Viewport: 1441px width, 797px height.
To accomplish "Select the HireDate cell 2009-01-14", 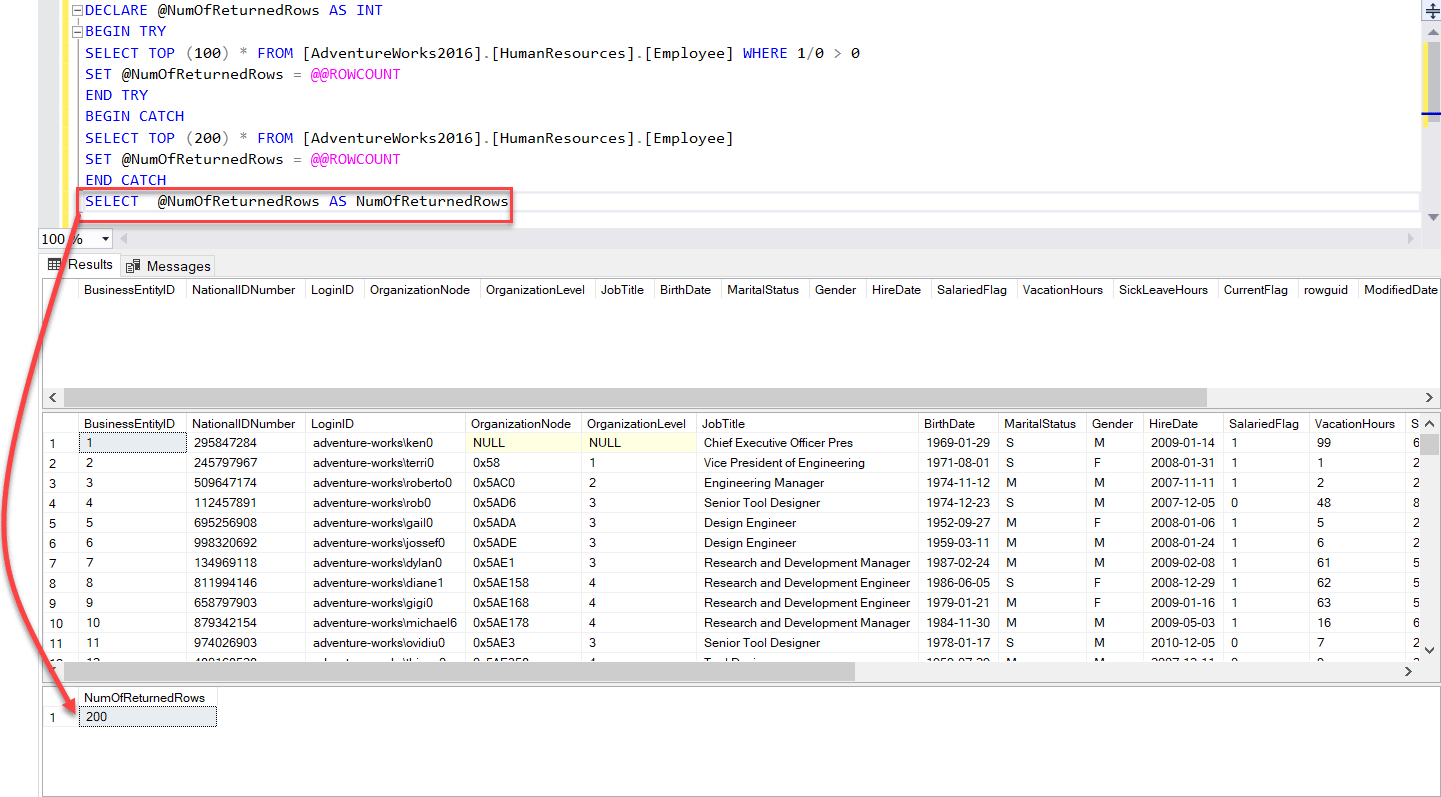I will 1182,443.
